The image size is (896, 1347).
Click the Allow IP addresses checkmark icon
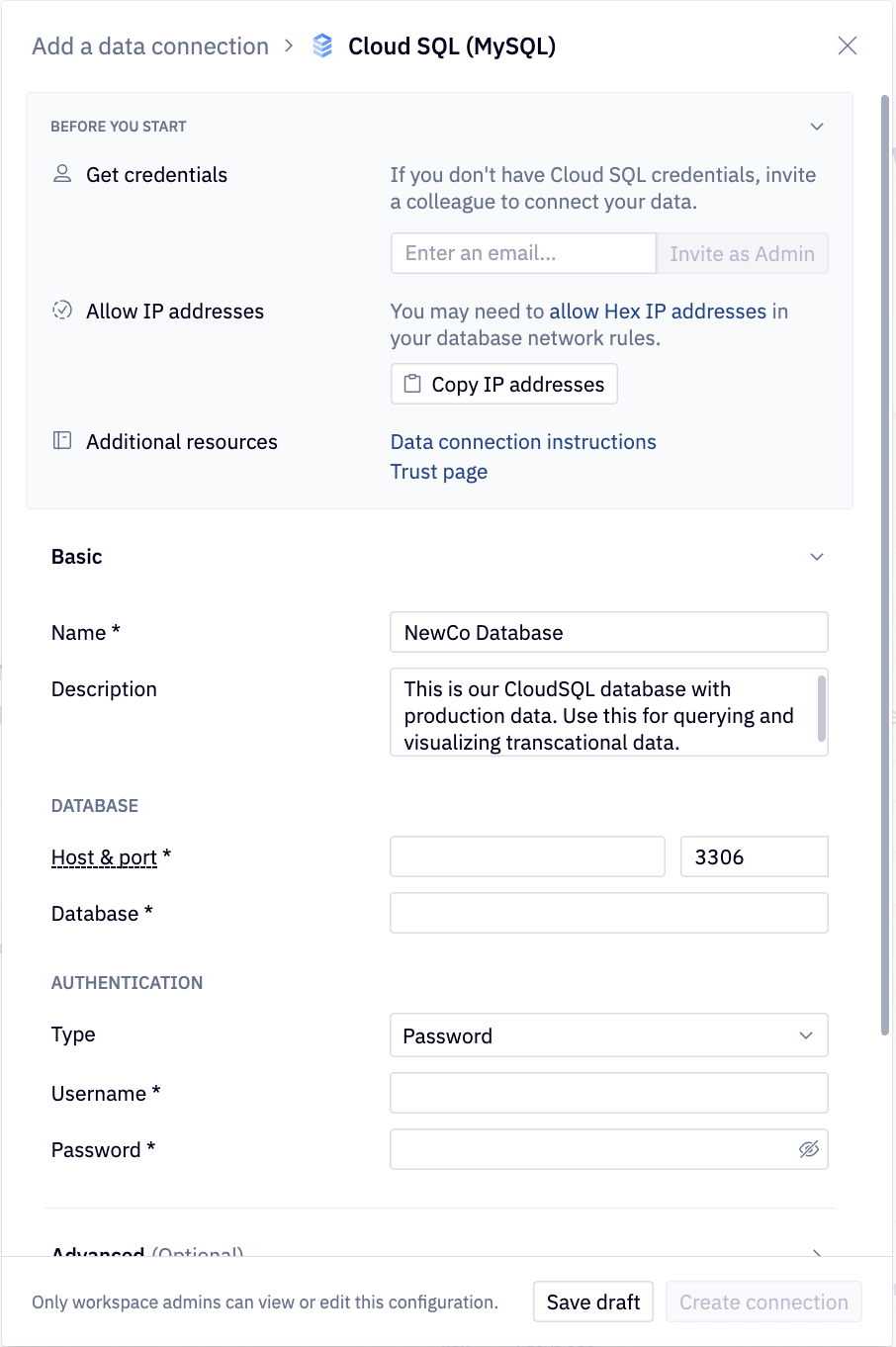coord(61,310)
